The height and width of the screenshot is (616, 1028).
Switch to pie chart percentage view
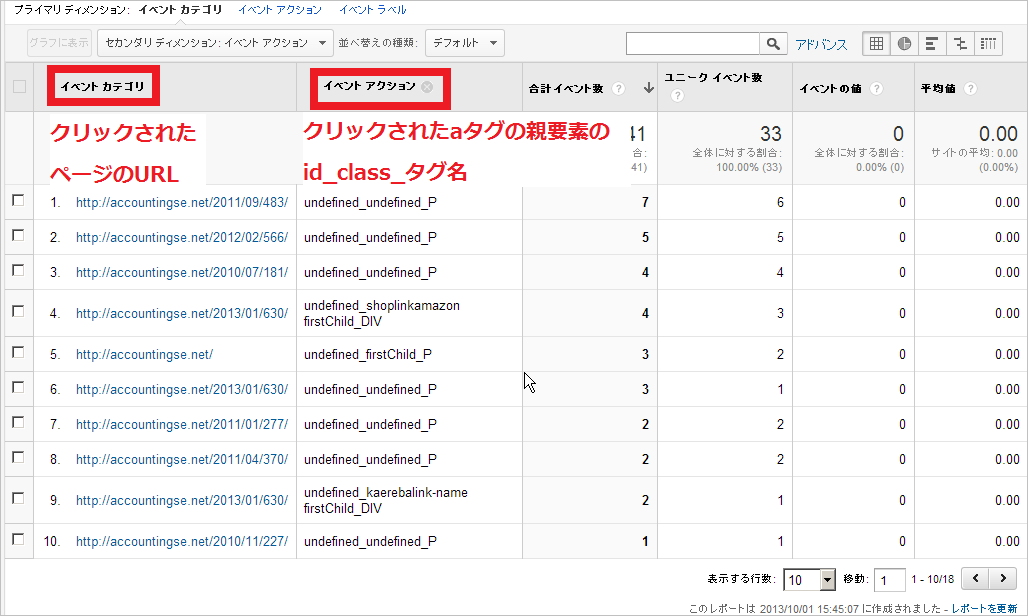click(904, 44)
